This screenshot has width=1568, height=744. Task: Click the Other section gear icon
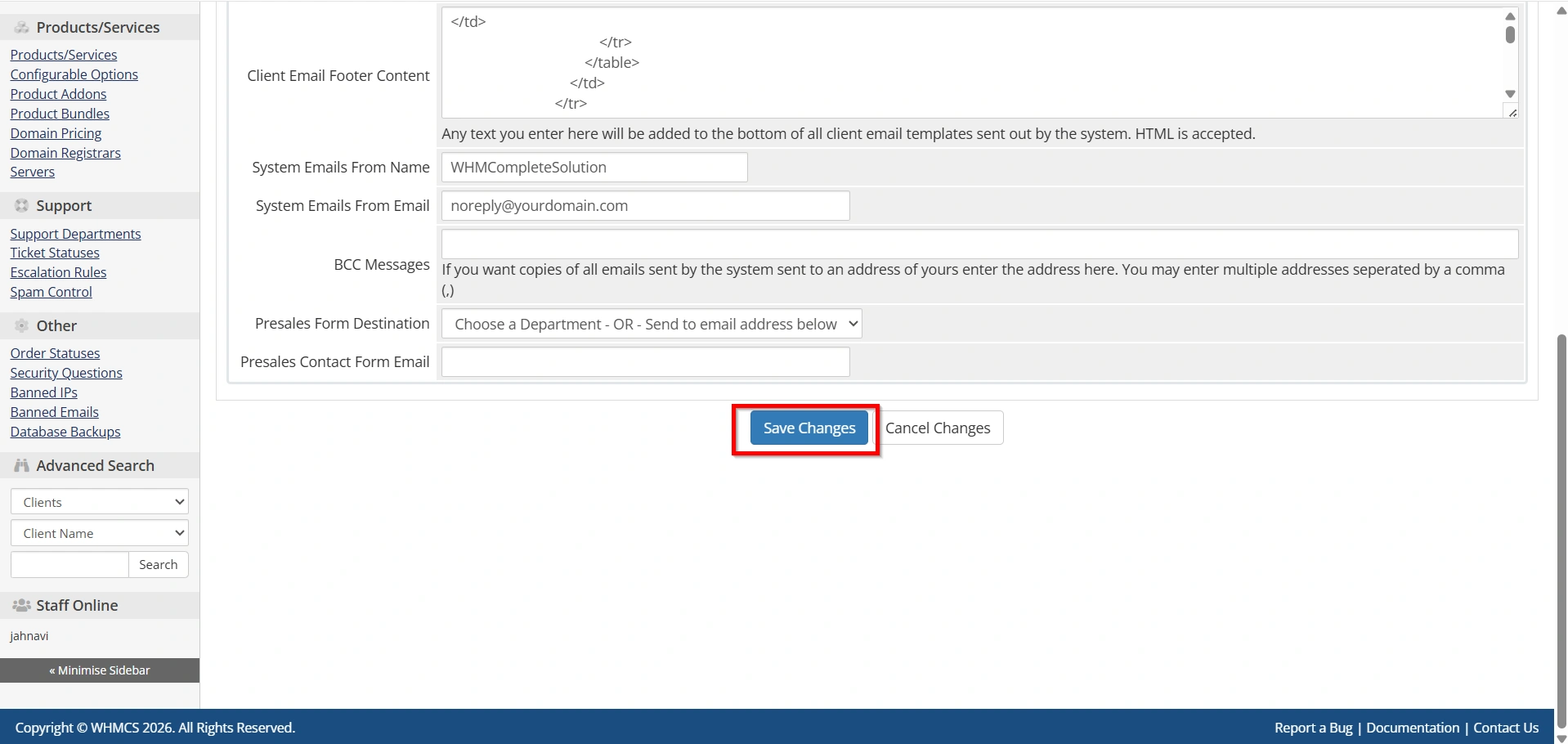[x=22, y=325]
